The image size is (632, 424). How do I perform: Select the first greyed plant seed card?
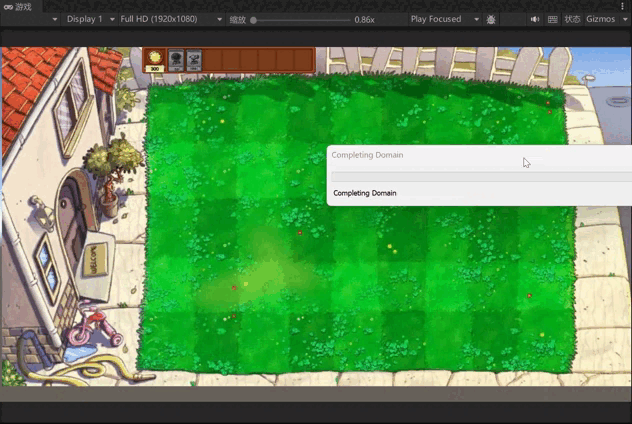[x=176, y=60]
